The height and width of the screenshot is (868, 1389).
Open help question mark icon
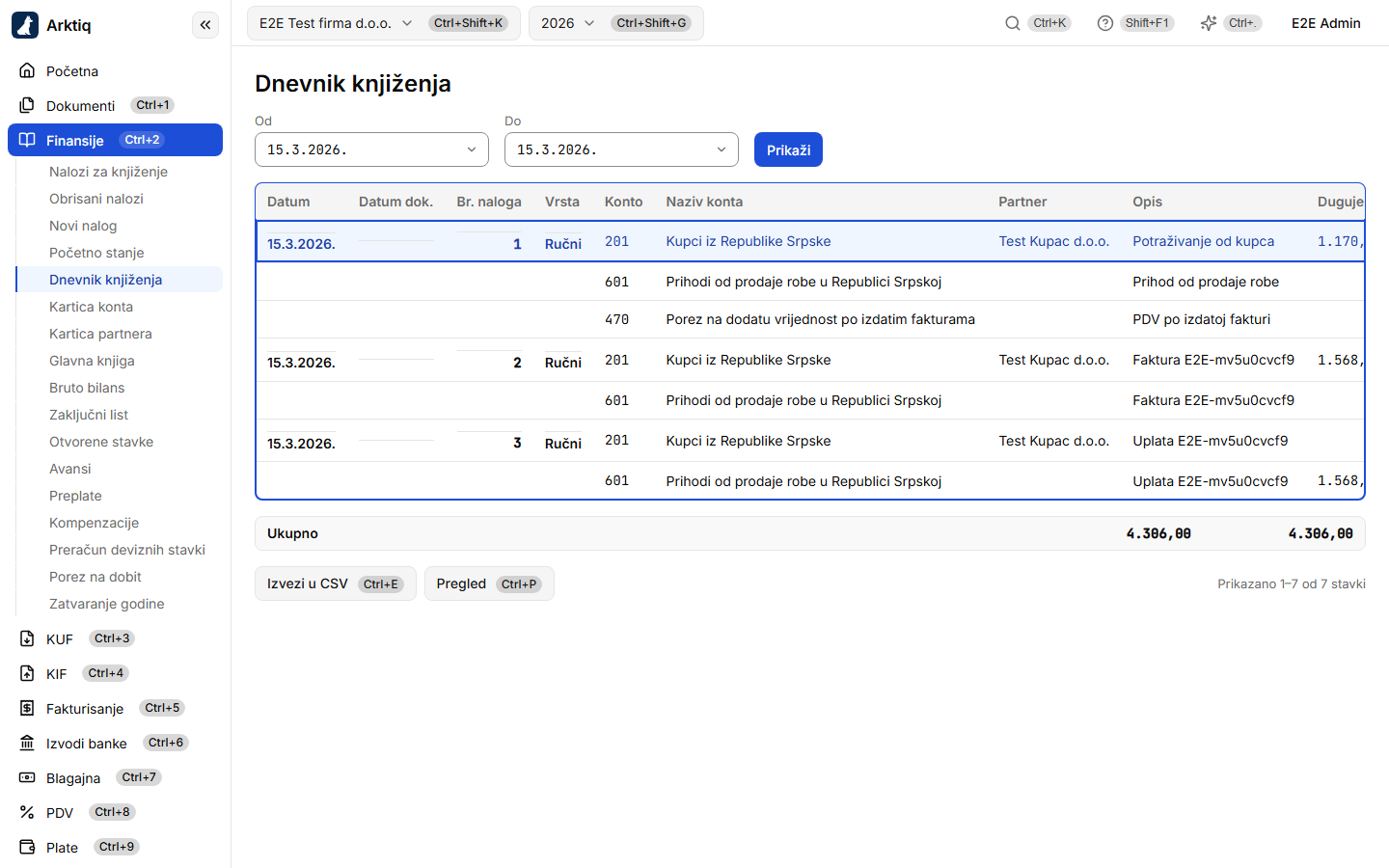[x=1105, y=23]
